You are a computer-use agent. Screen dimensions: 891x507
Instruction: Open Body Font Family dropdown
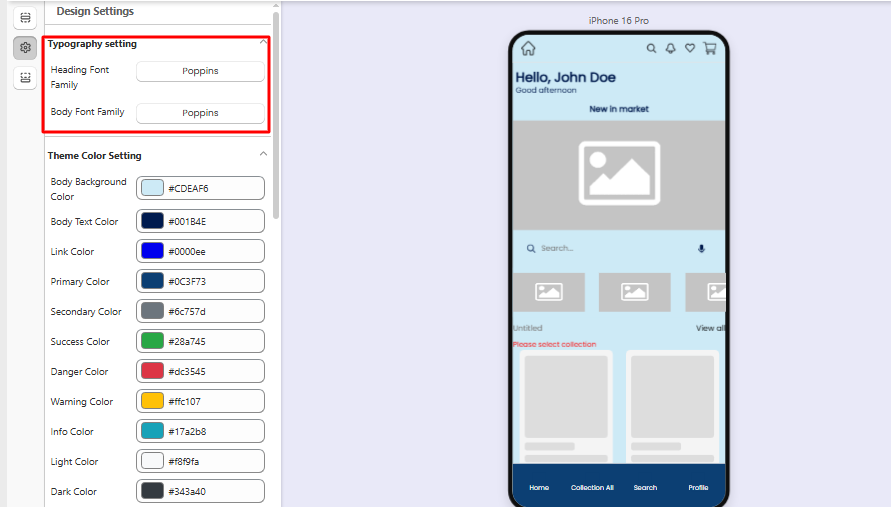click(200, 113)
